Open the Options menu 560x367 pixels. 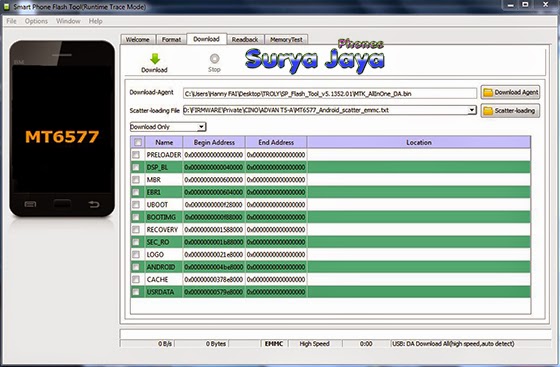[36, 21]
